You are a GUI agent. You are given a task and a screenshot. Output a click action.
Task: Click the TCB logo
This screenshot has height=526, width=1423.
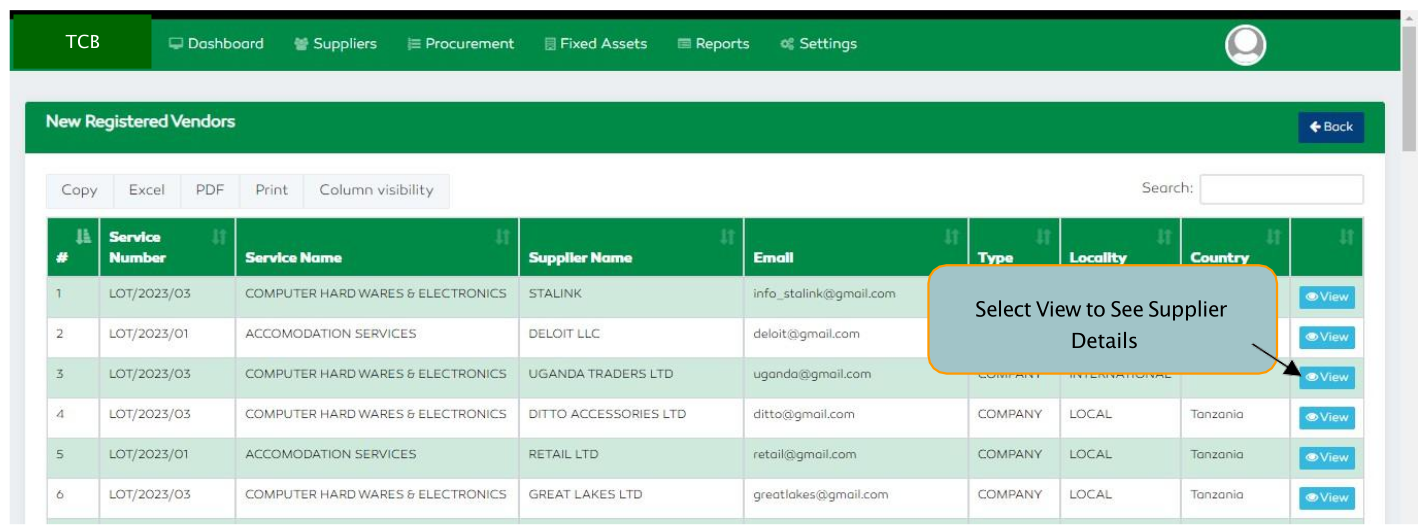tap(82, 42)
